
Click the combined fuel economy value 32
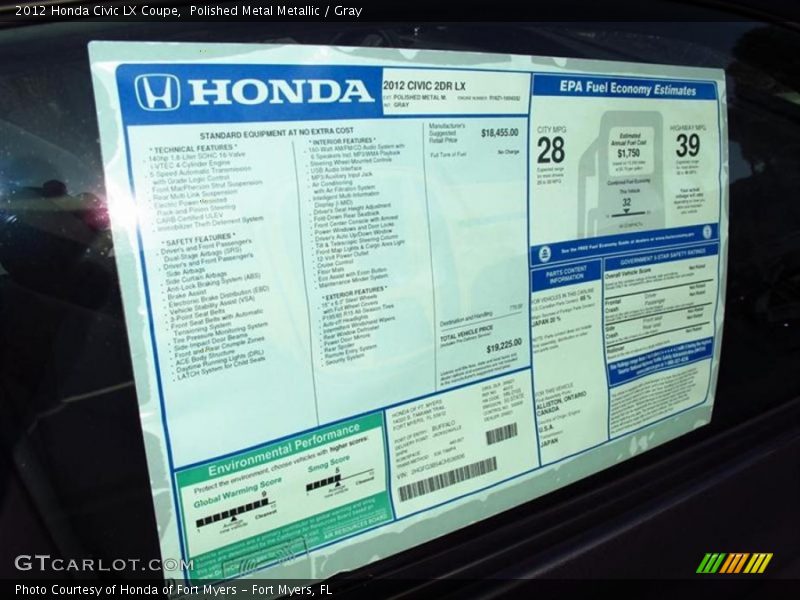pos(627,203)
